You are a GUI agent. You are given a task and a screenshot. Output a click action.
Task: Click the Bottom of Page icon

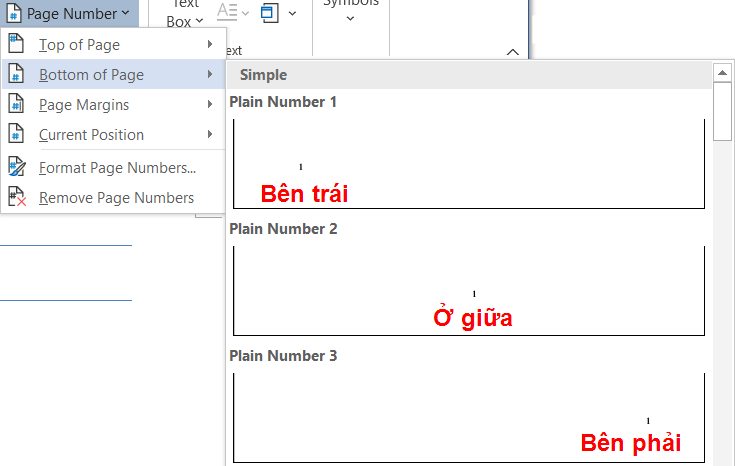pos(16,74)
